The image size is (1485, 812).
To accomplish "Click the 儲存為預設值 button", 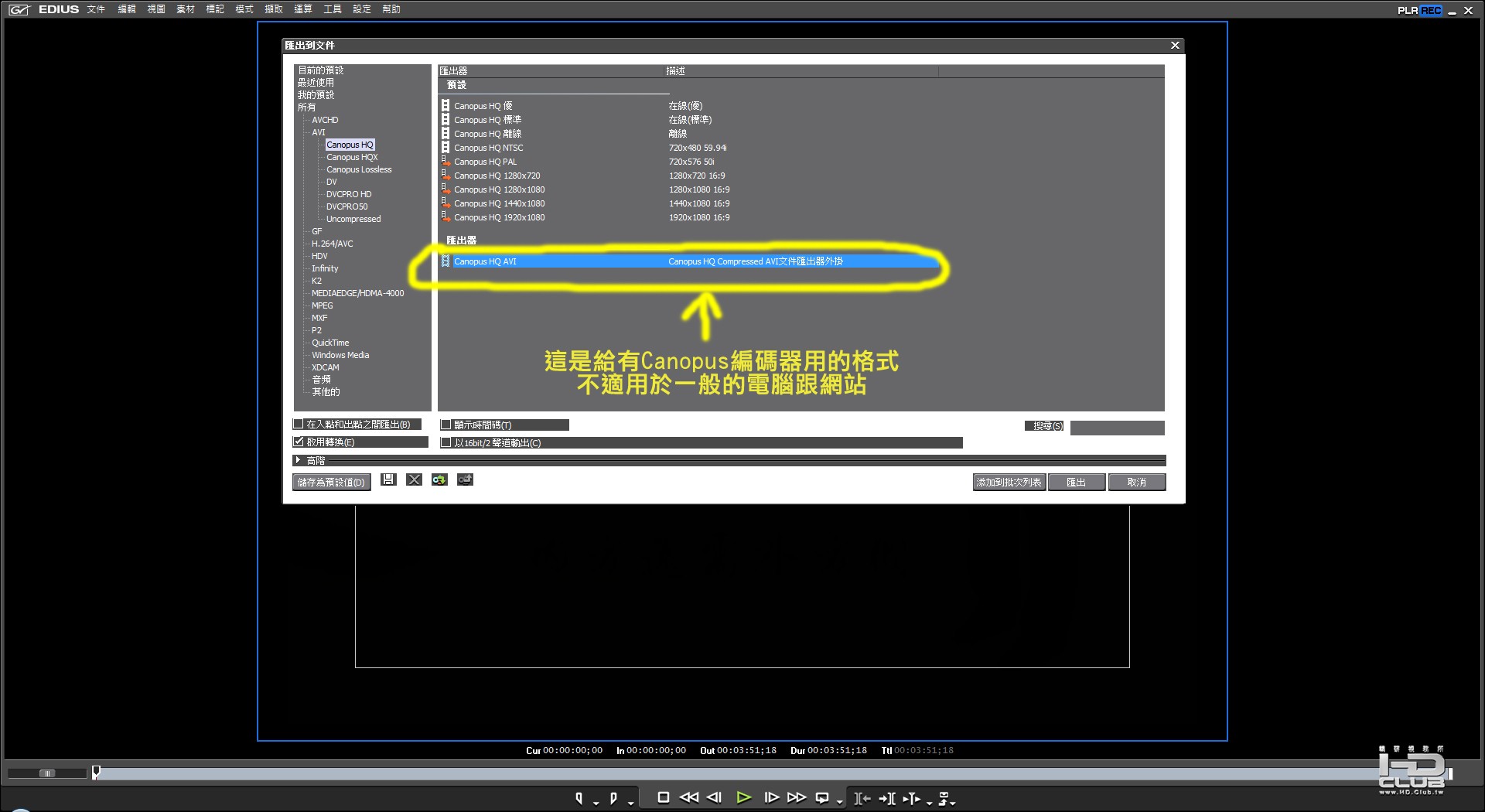I will click(x=332, y=482).
